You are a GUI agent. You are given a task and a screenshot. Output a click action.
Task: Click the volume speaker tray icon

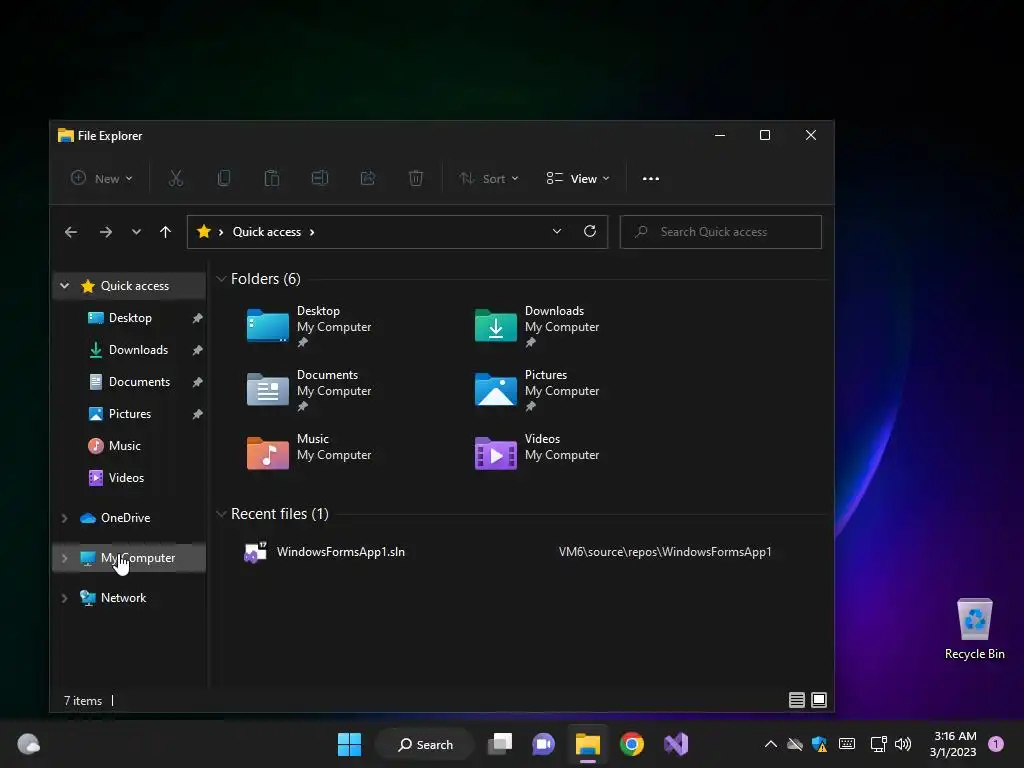pyautogui.click(x=903, y=744)
